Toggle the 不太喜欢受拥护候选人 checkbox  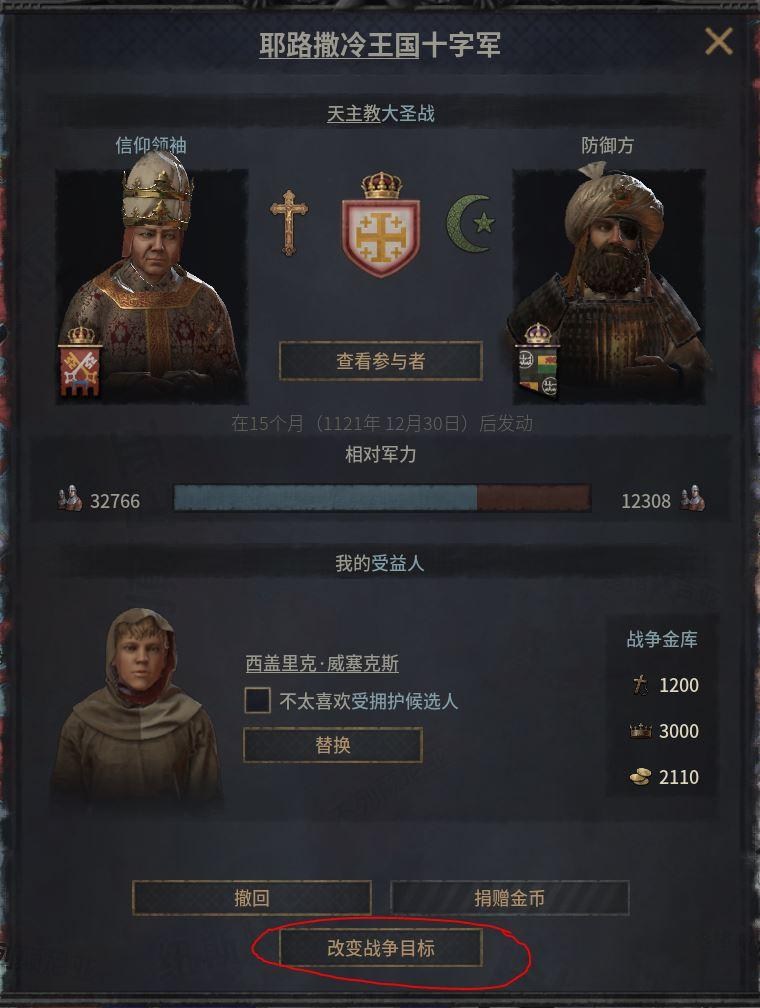(257, 700)
